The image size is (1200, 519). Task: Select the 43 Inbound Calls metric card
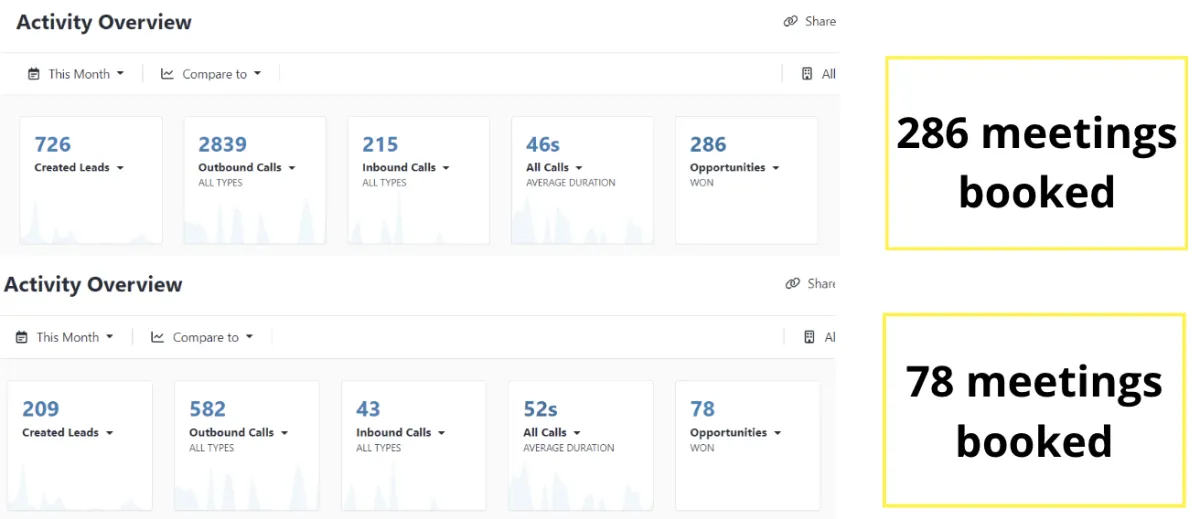click(x=413, y=445)
